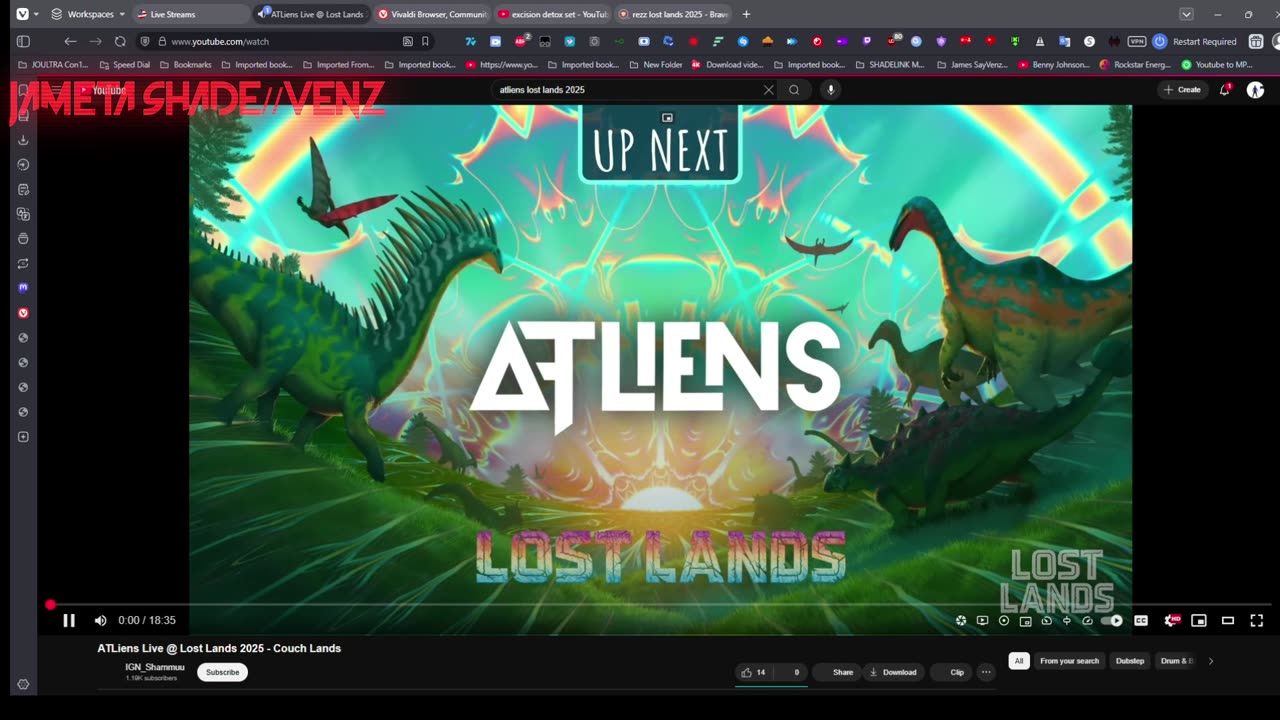This screenshot has width=1280, height=720.
Task: Reload the current page
Action: [x=120, y=41]
